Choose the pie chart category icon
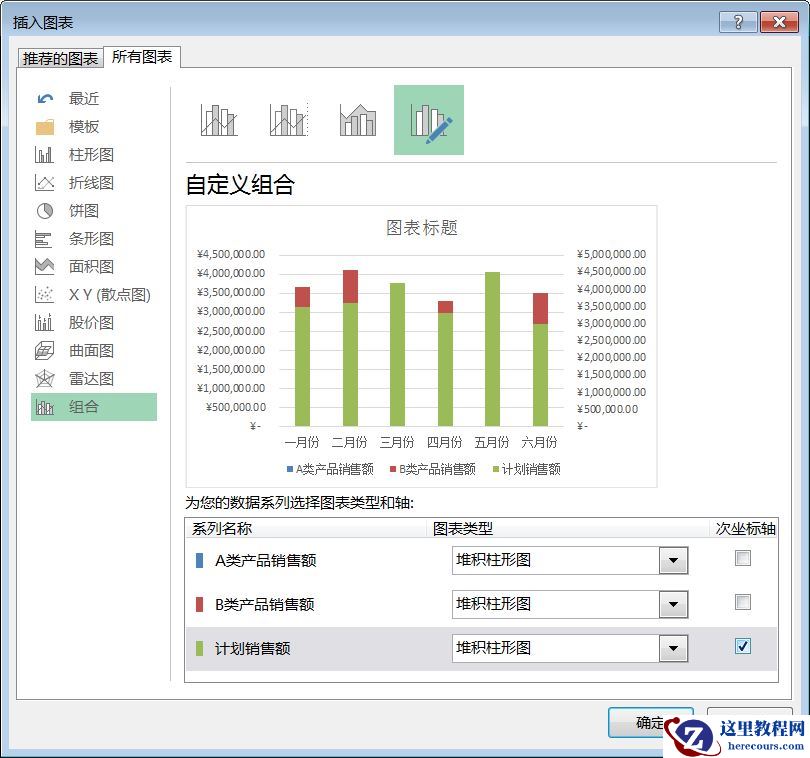The width and height of the screenshot is (810, 758). pos(45,211)
